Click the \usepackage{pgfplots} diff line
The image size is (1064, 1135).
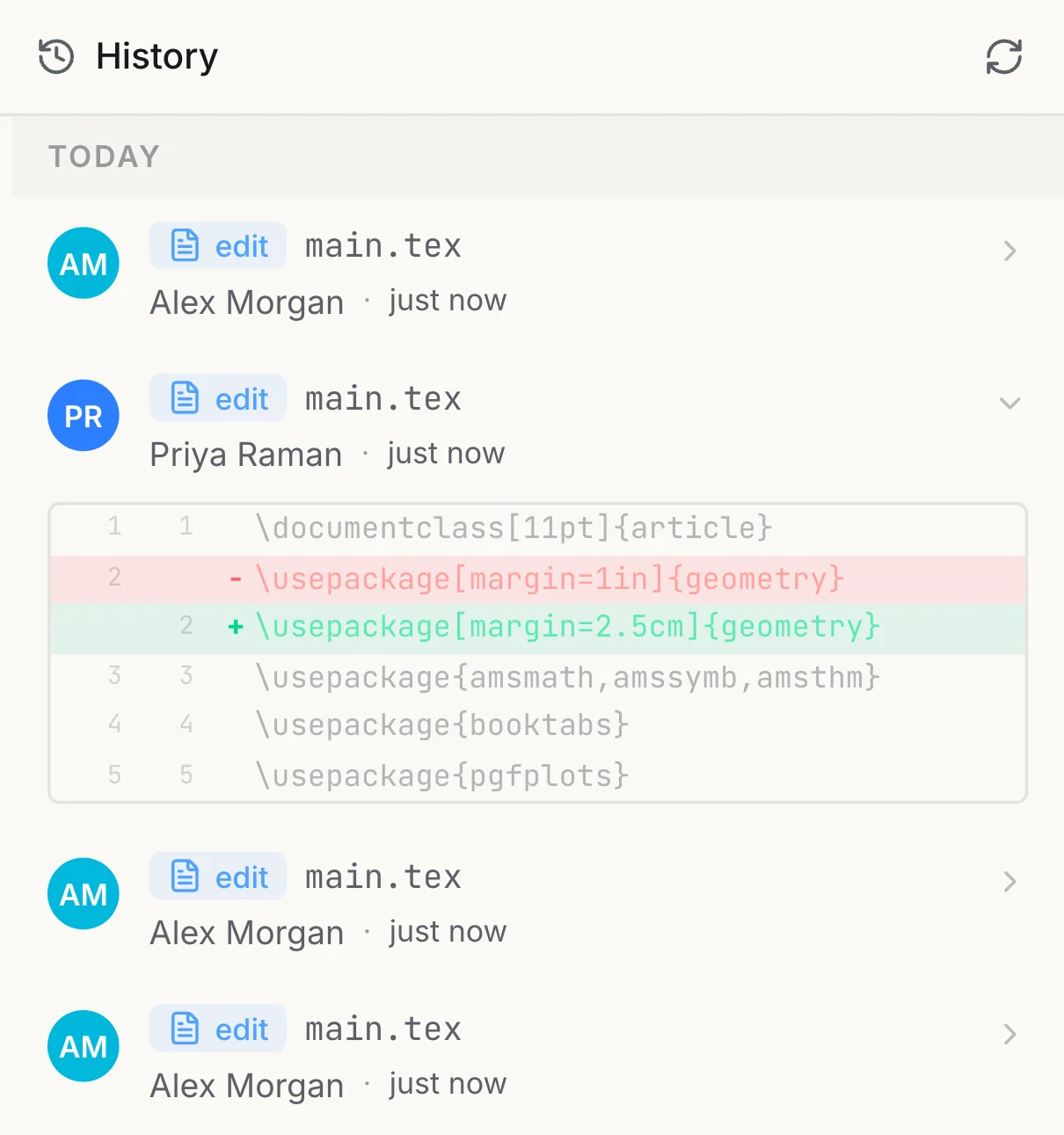538,775
